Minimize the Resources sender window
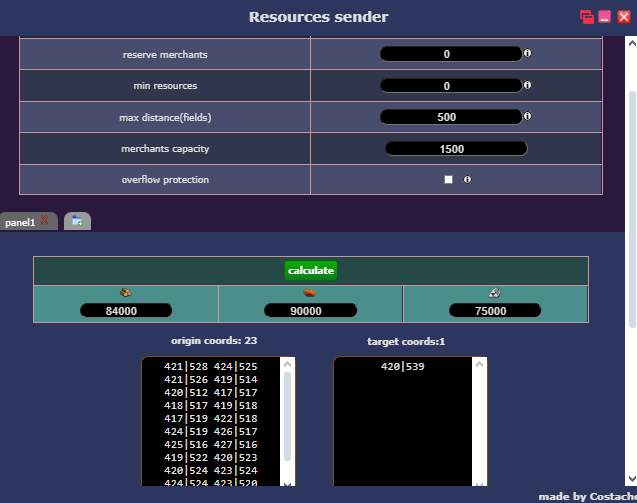 [x=604, y=17]
